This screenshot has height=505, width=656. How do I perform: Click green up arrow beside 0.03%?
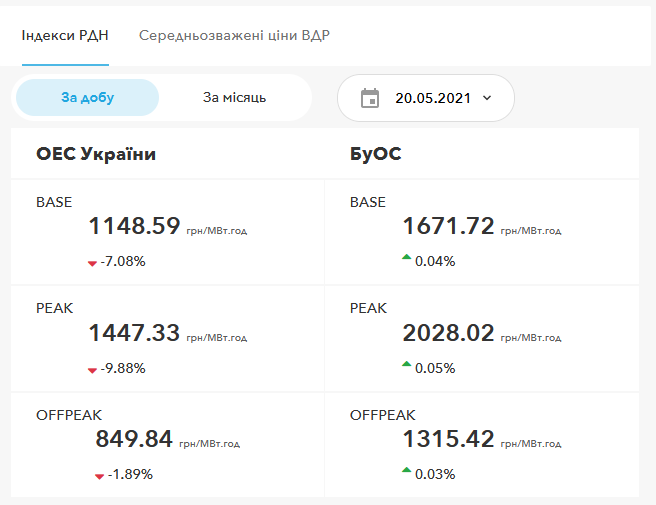click(x=406, y=471)
